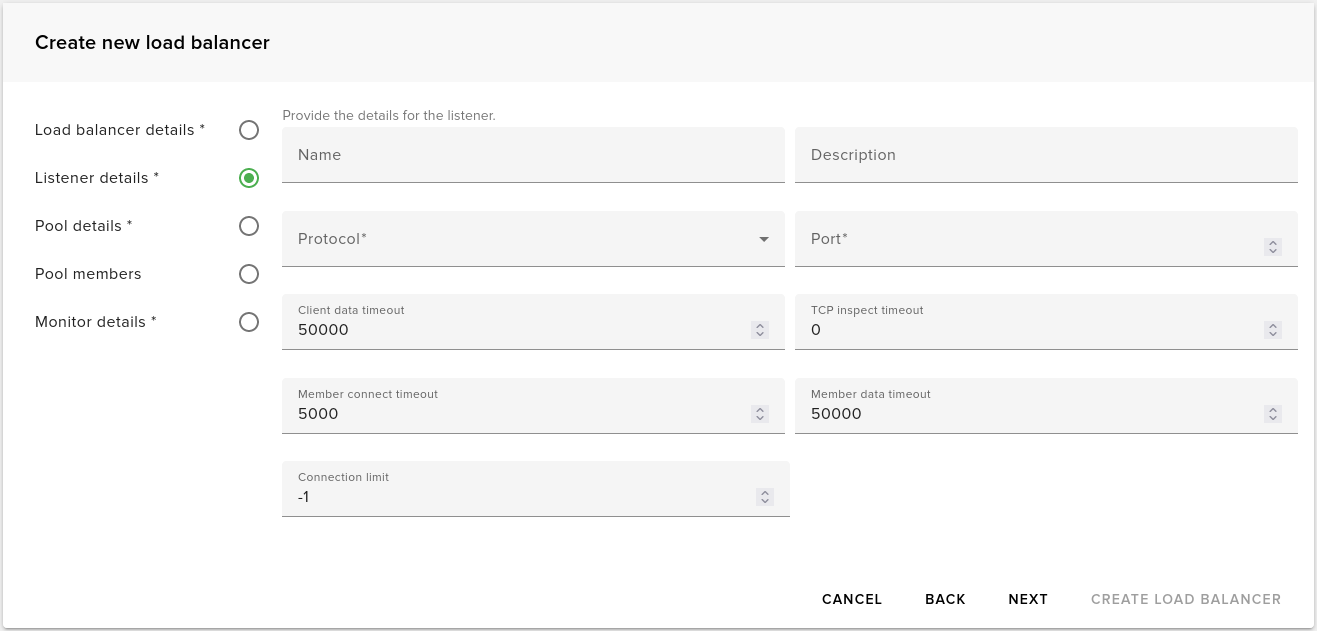This screenshot has height=631, width=1317.
Task: Click the Member connect timeout spinner
Action: [x=759, y=414]
